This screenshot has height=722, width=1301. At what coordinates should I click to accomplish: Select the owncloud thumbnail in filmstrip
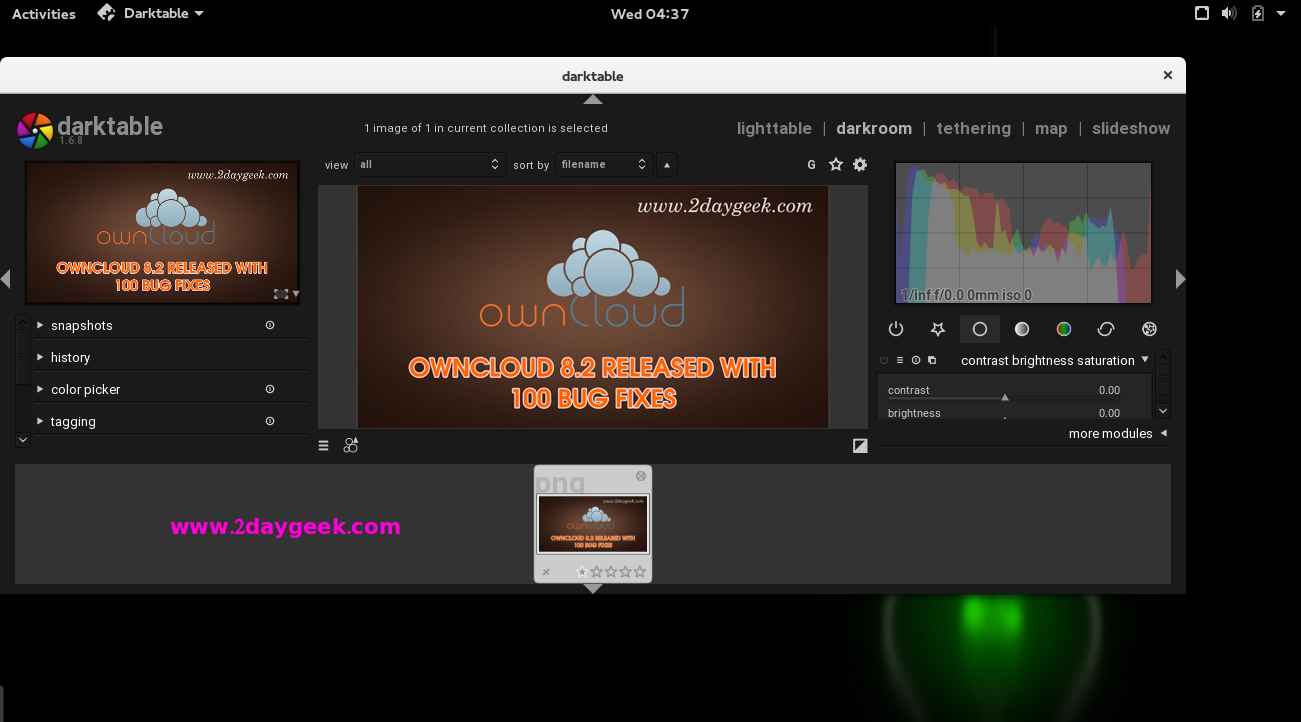(x=593, y=524)
